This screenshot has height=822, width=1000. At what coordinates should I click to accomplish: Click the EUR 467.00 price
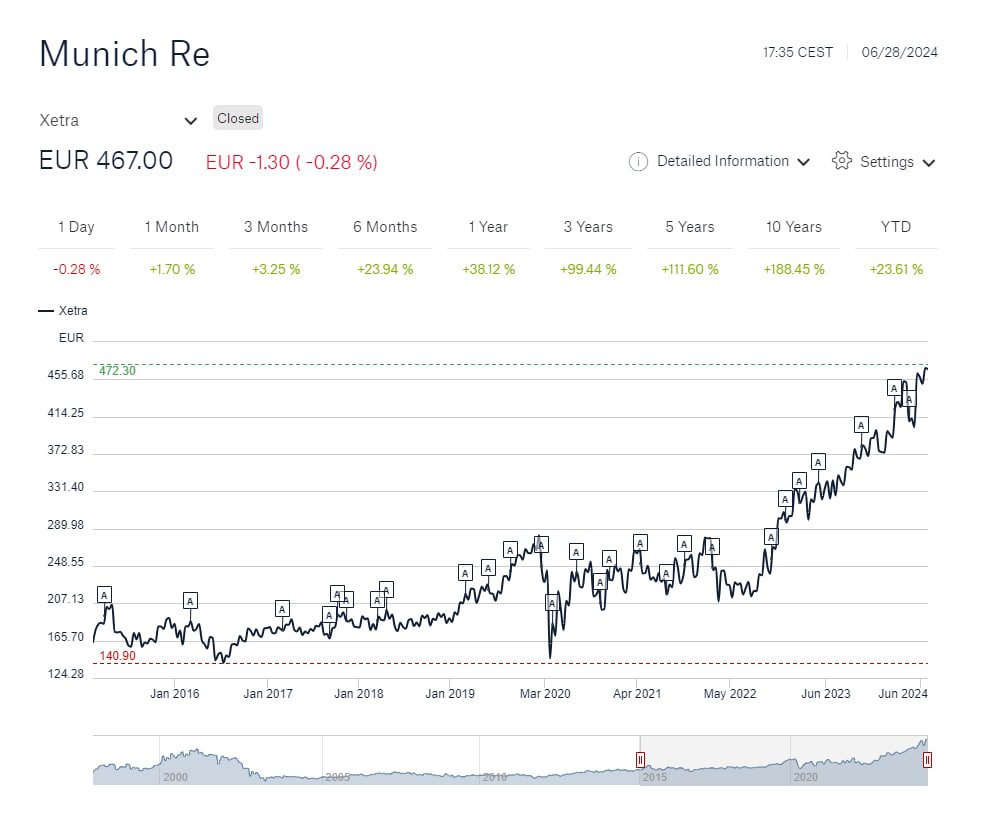point(106,160)
